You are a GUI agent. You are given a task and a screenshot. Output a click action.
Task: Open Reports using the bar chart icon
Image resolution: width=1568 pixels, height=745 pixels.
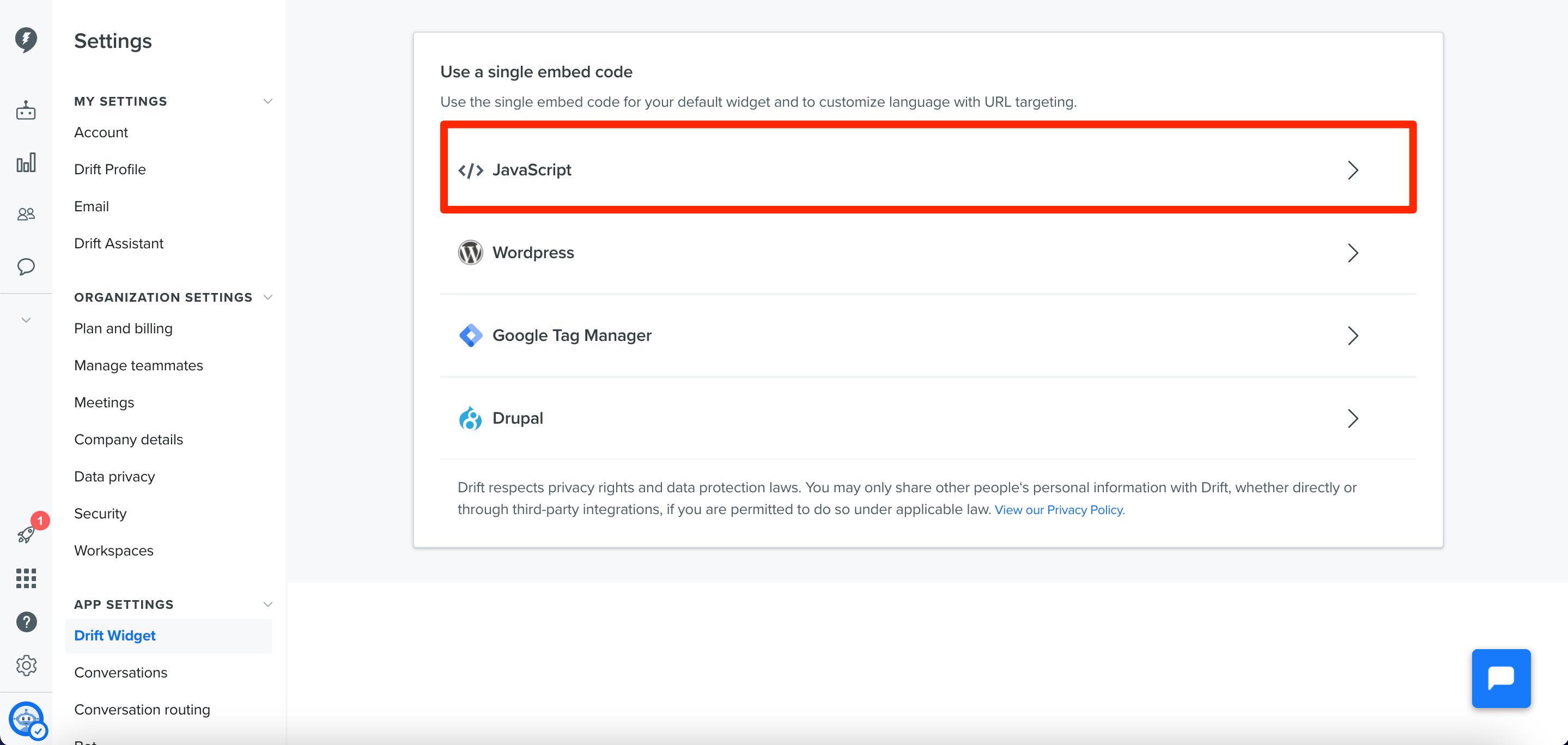tap(26, 162)
